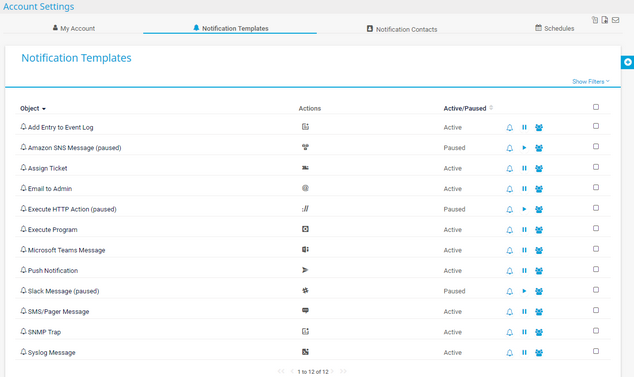Select checkbox for Assign Ticket row
Viewport: 634px width, 377px height.
click(596, 167)
